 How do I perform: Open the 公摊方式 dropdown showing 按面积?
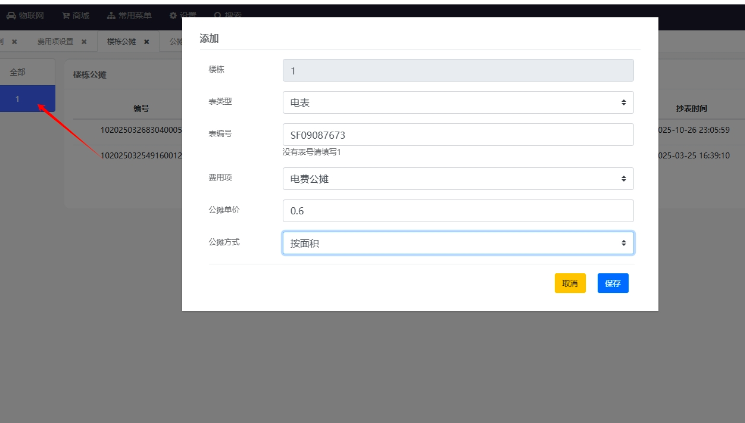pyautogui.click(x=458, y=243)
